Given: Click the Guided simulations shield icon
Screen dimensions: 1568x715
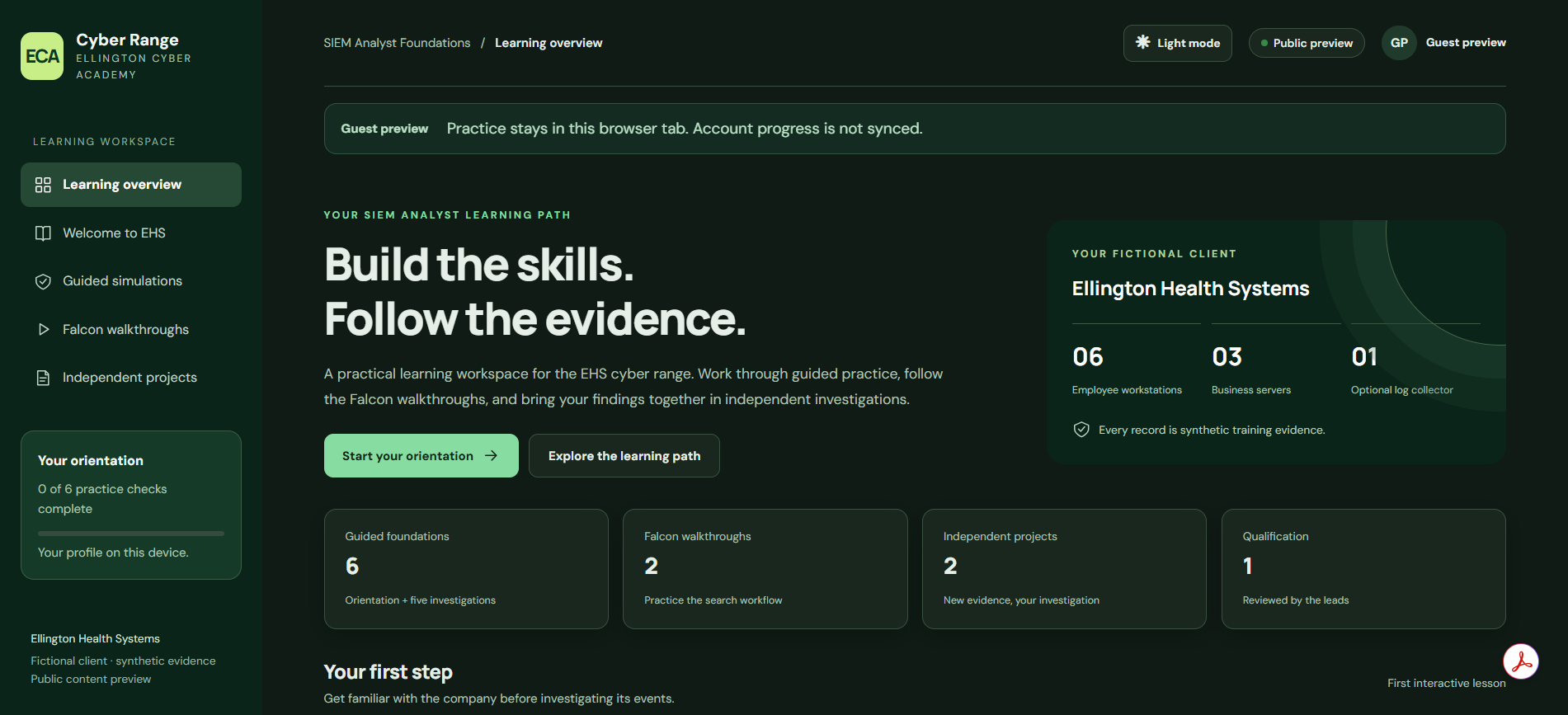Looking at the screenshot, I should point(43,281).
